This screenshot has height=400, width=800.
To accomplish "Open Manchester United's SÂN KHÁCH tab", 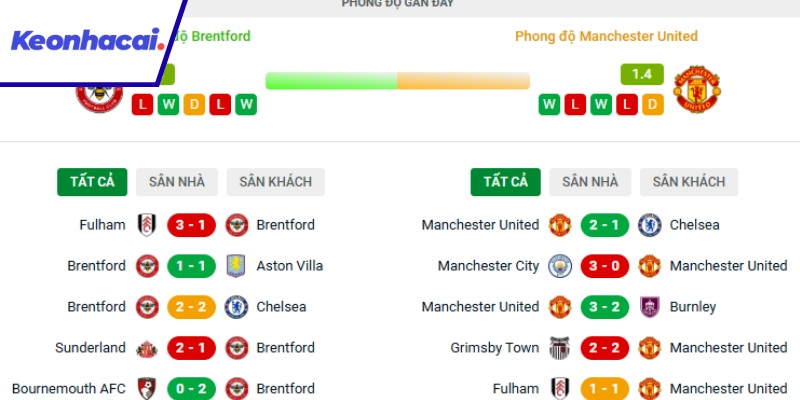I will pyautogui.click(x=689, y=182).
